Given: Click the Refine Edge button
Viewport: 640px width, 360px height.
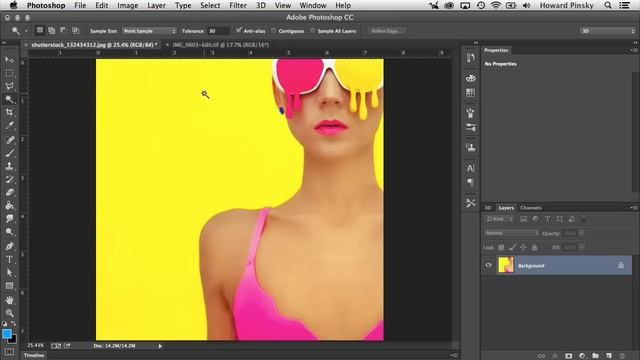Looking at the screenshot, I should click(x=387, y=31).
